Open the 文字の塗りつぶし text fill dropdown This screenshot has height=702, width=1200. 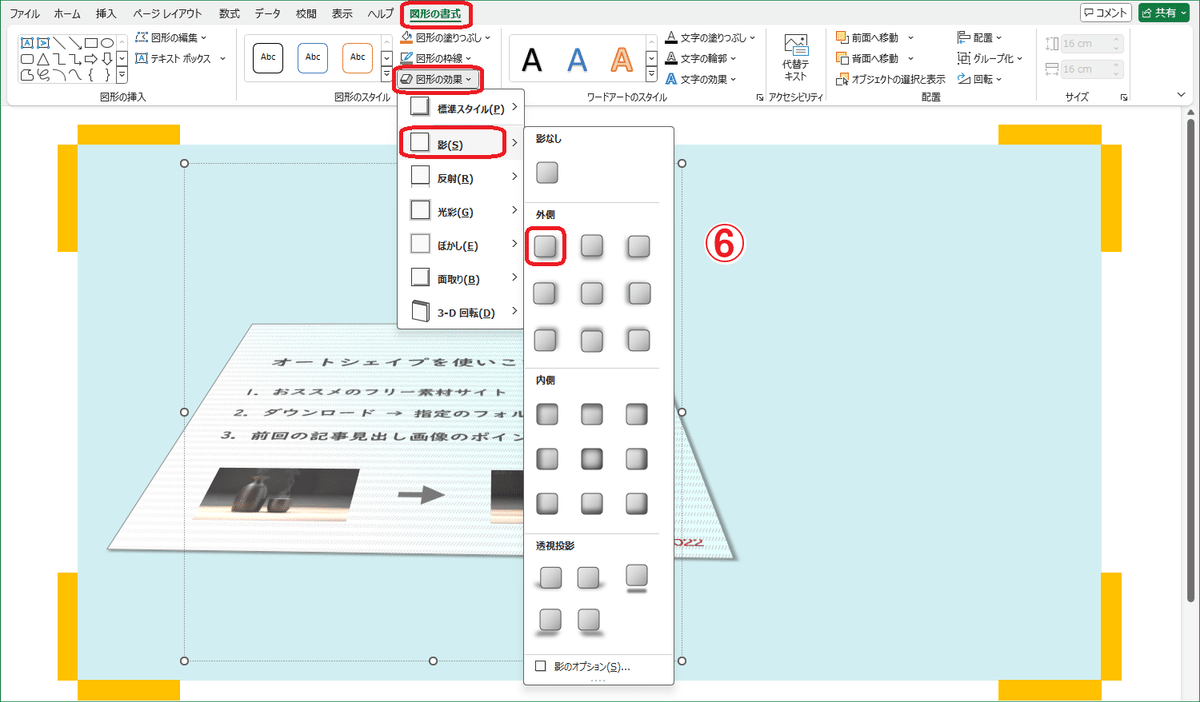click(x=708, y=38)
